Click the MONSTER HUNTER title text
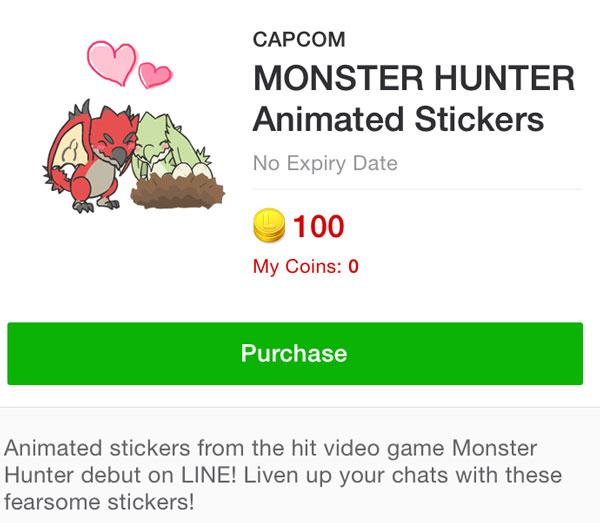This screenshot has width=600, height=523. pos(413,77)
